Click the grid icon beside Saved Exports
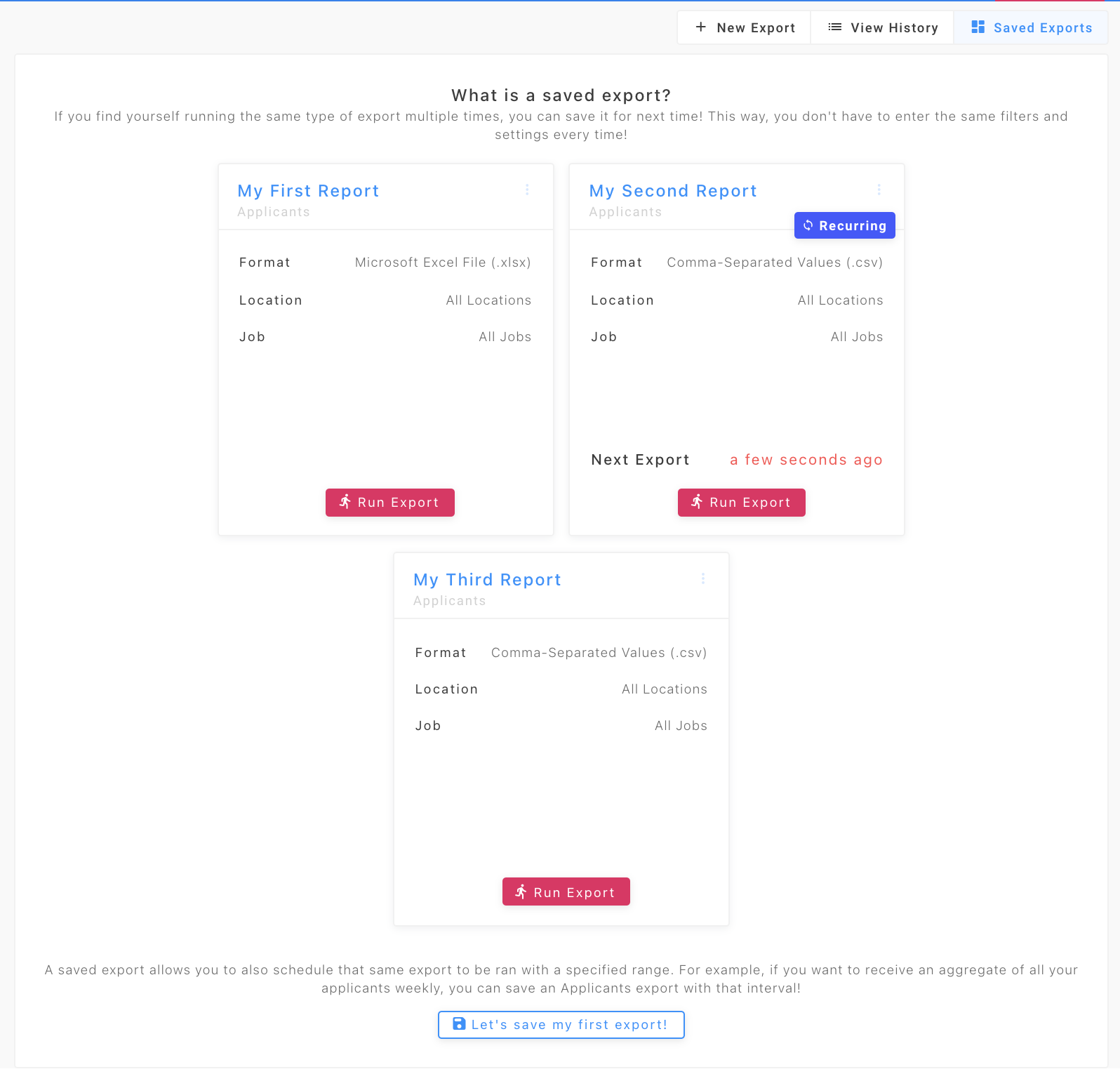 tap(978, 27)
